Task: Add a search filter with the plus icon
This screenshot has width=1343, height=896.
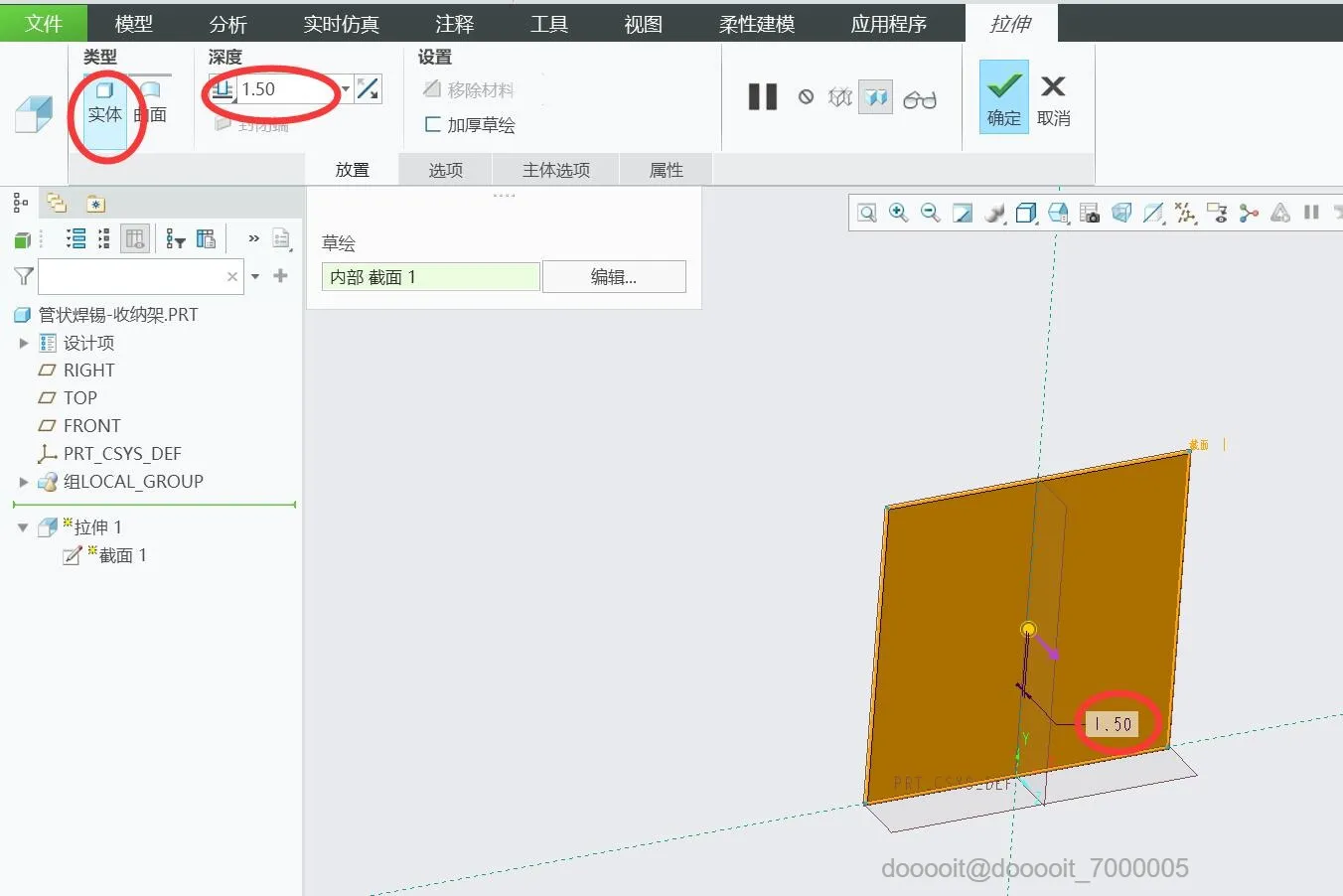Action: click(281, 276)
